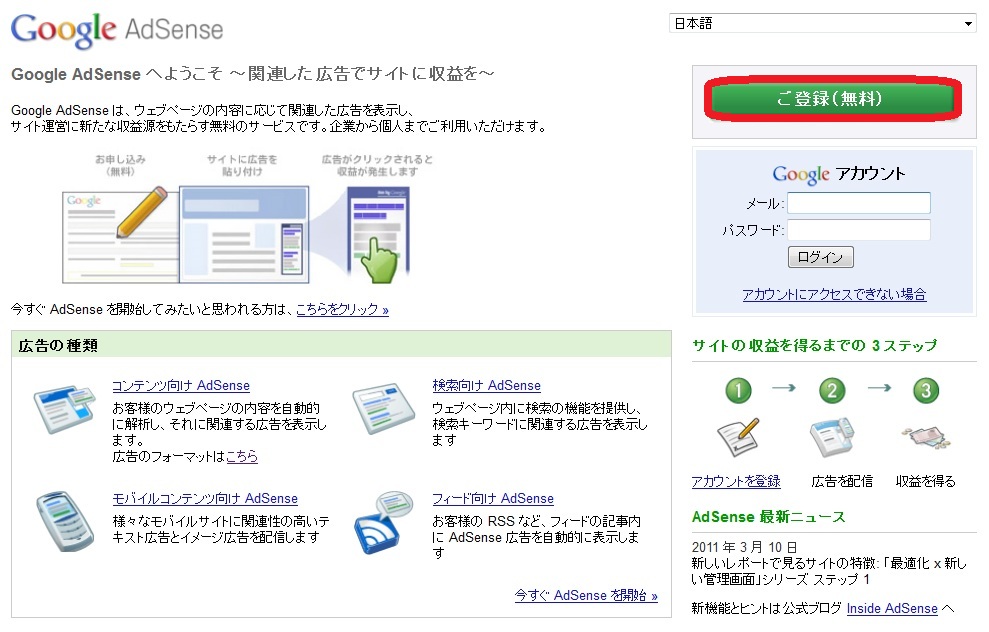Click the step 1 notepad pencil icon
This screenshot has width=989, height=632.
[x=737, y=437]
